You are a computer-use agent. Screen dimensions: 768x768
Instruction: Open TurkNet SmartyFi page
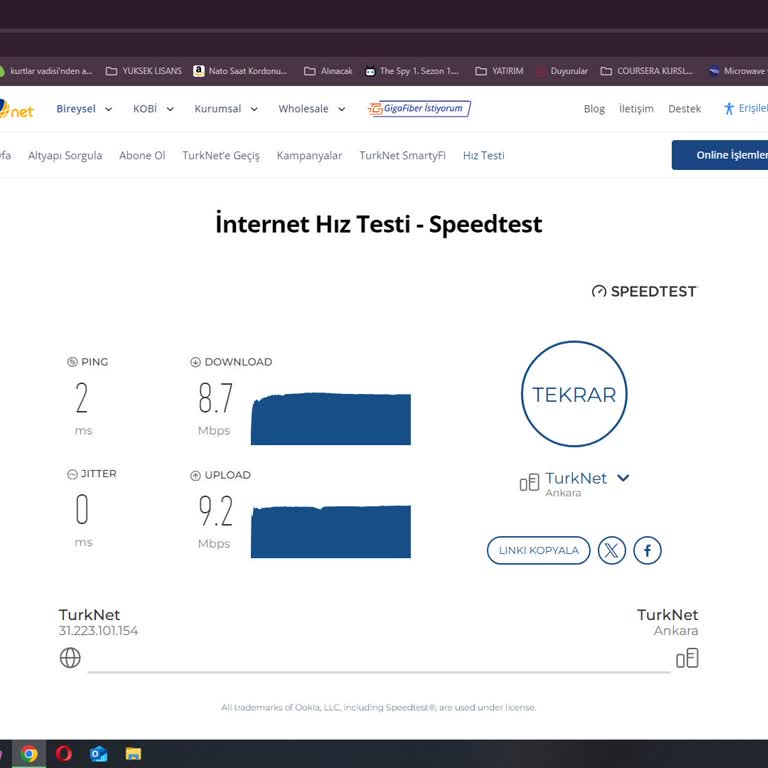coord(403,156)
